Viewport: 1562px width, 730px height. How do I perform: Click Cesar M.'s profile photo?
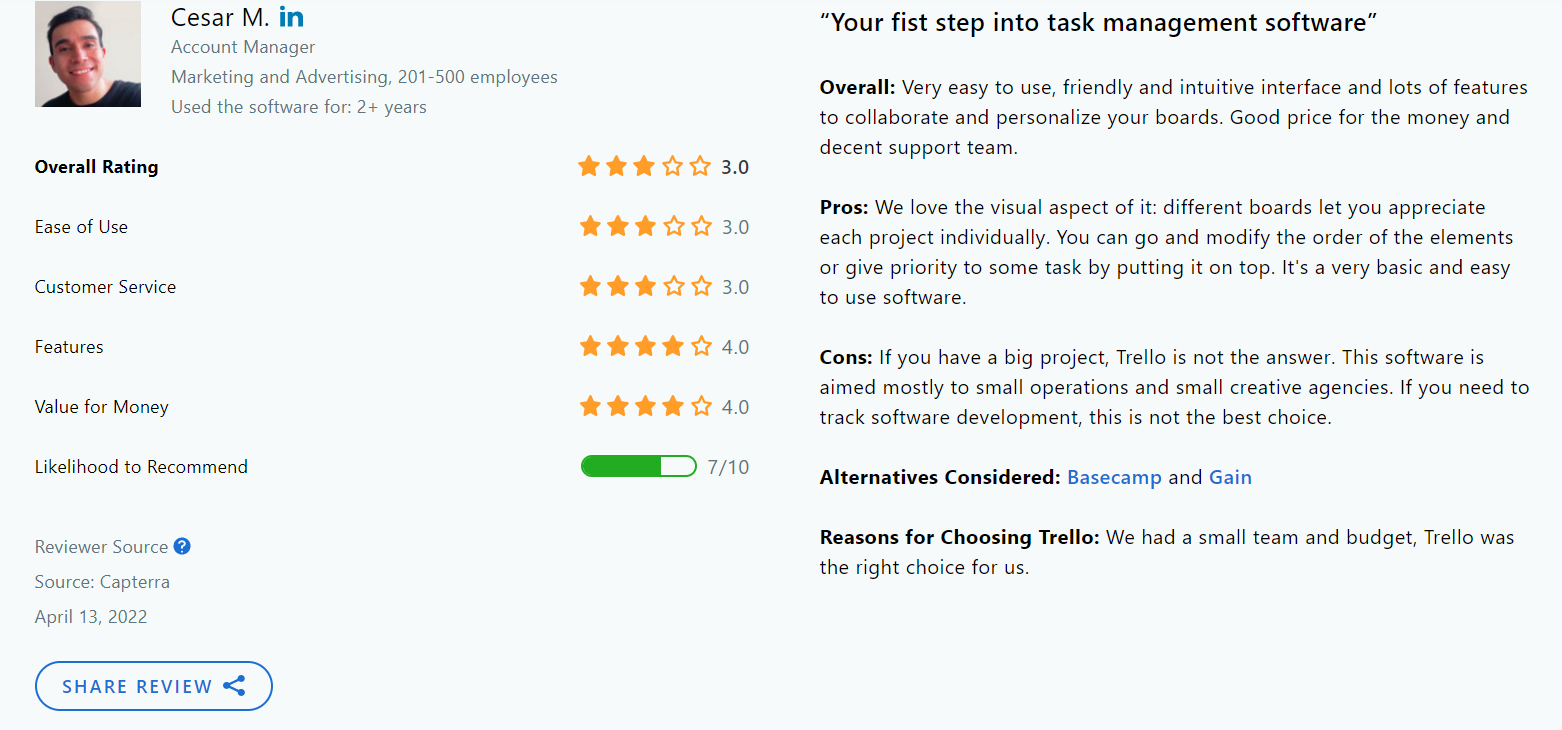click(x=88, y=54)
